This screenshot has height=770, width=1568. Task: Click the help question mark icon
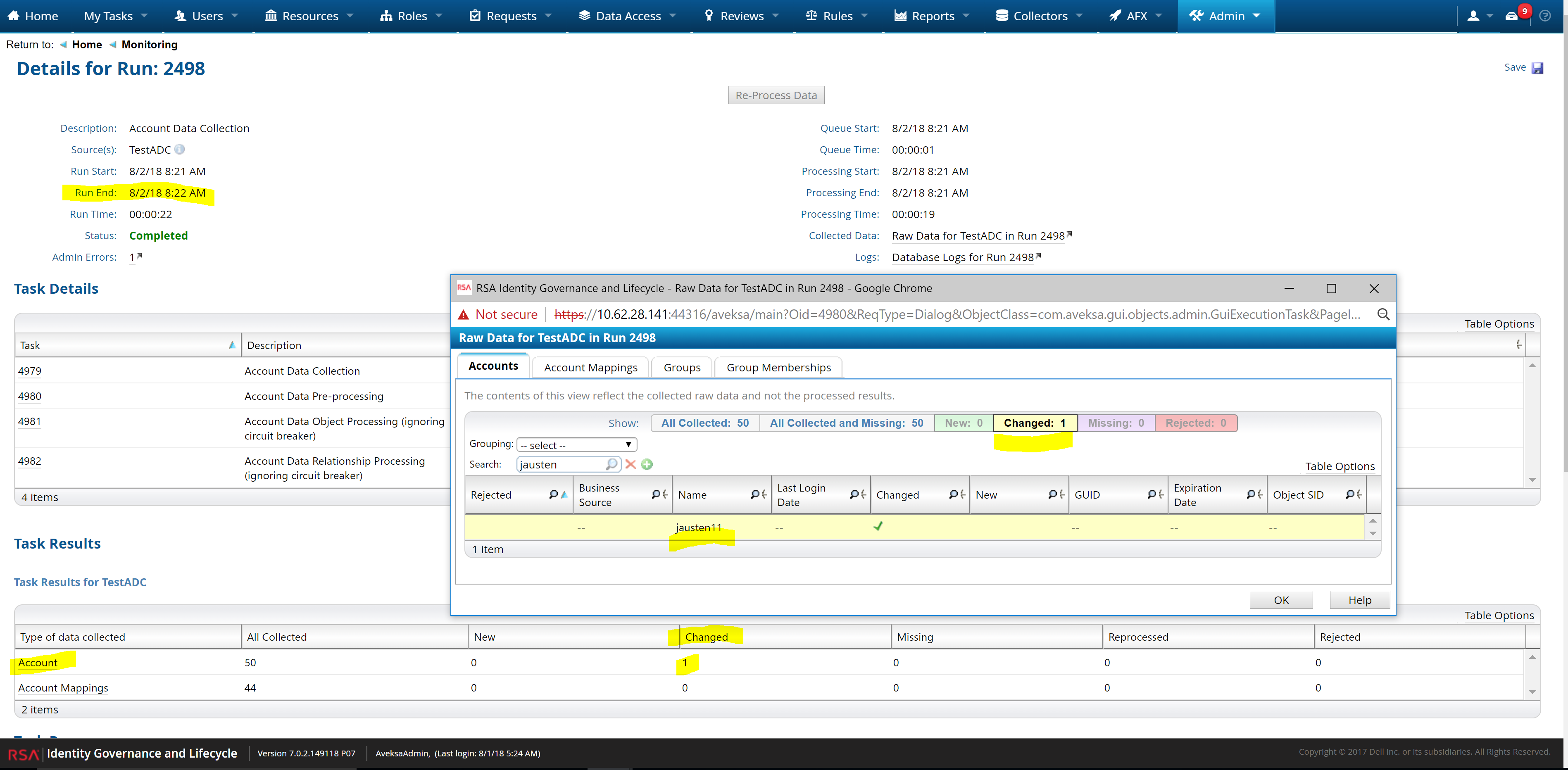pyautogui.click(x=1545, y=16)
